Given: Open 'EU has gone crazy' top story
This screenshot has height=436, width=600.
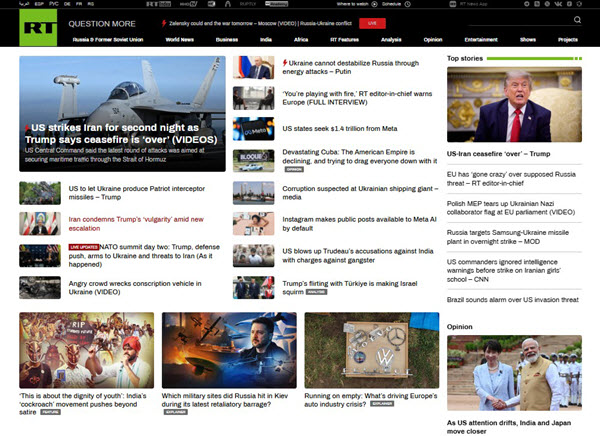Looking at the screenshot, I should [511, 178].
